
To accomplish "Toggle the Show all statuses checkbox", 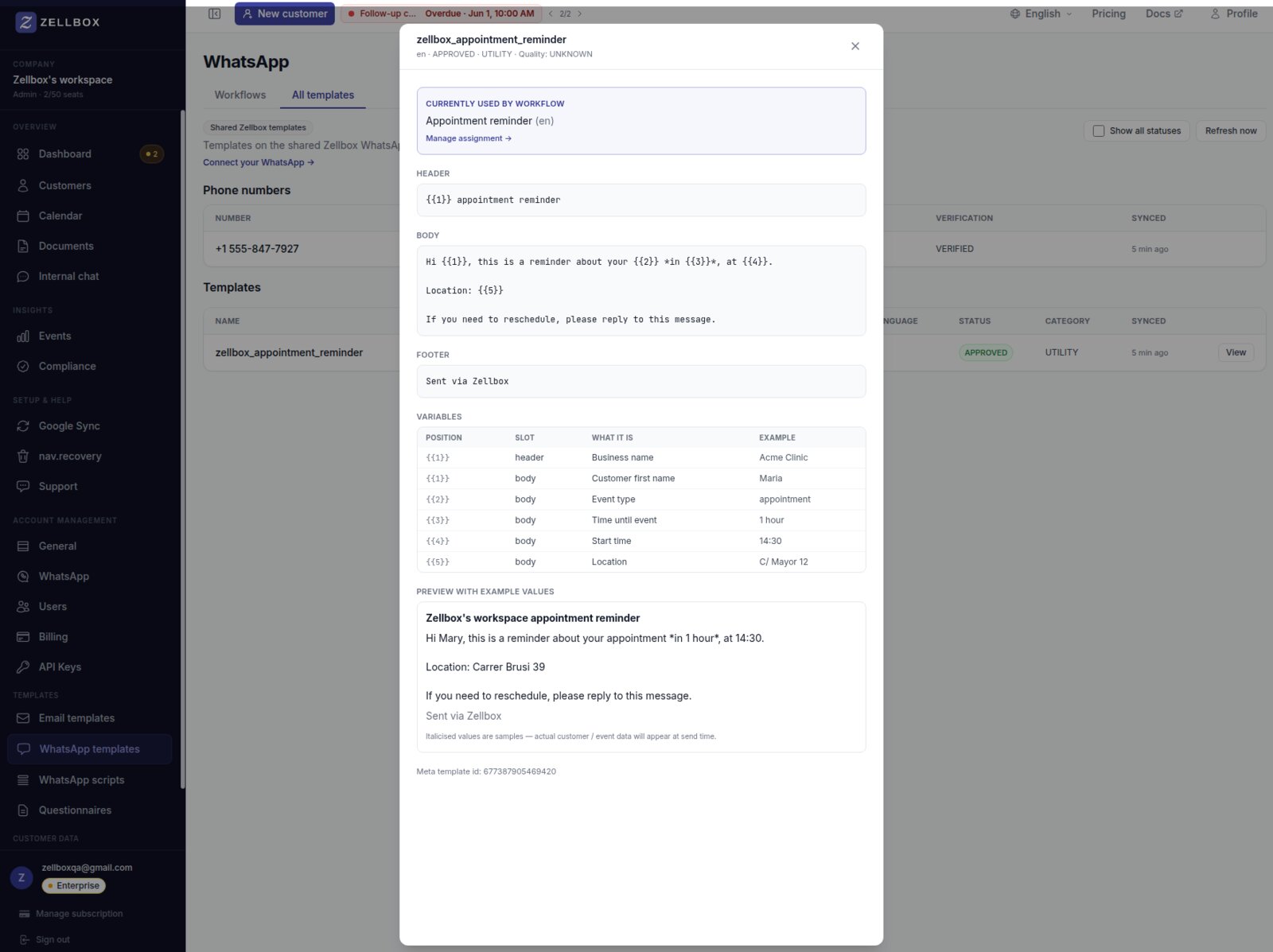I will 1098,130.
